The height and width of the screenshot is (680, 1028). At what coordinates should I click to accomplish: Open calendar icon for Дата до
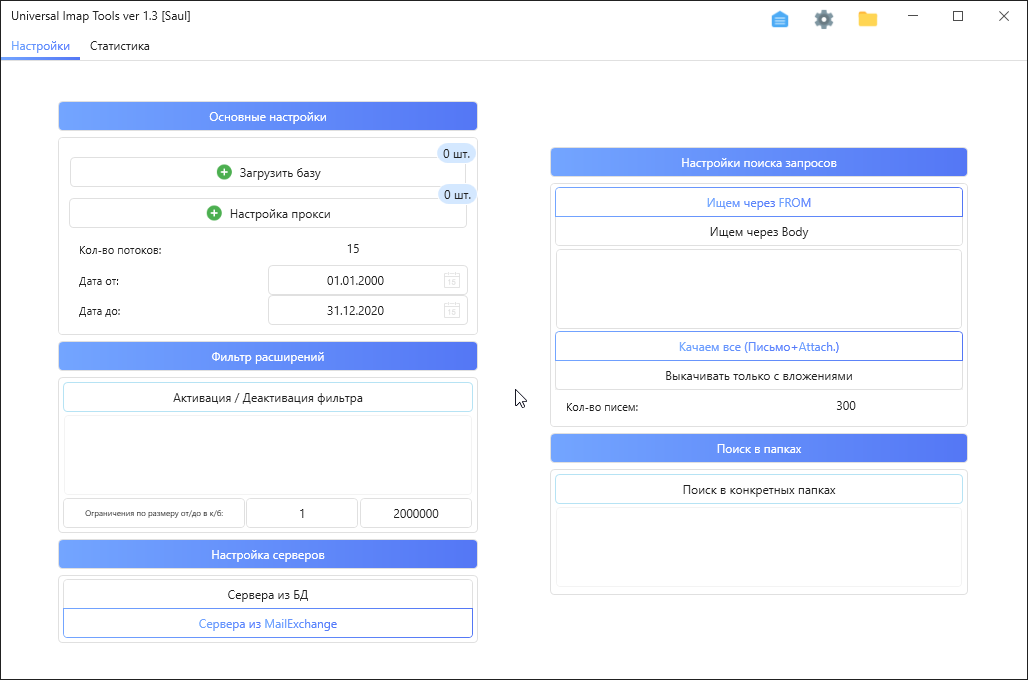[x=452, y=311]
